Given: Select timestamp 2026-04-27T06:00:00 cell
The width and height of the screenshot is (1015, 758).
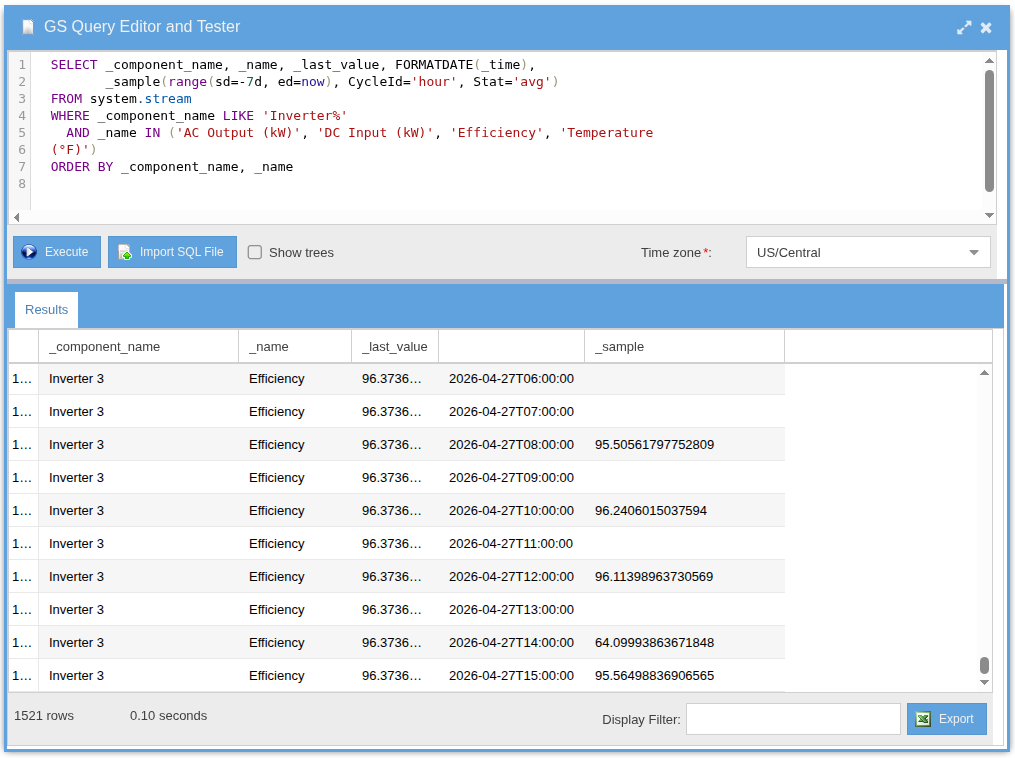Looking at the screenshot, I should click(511, 379).
